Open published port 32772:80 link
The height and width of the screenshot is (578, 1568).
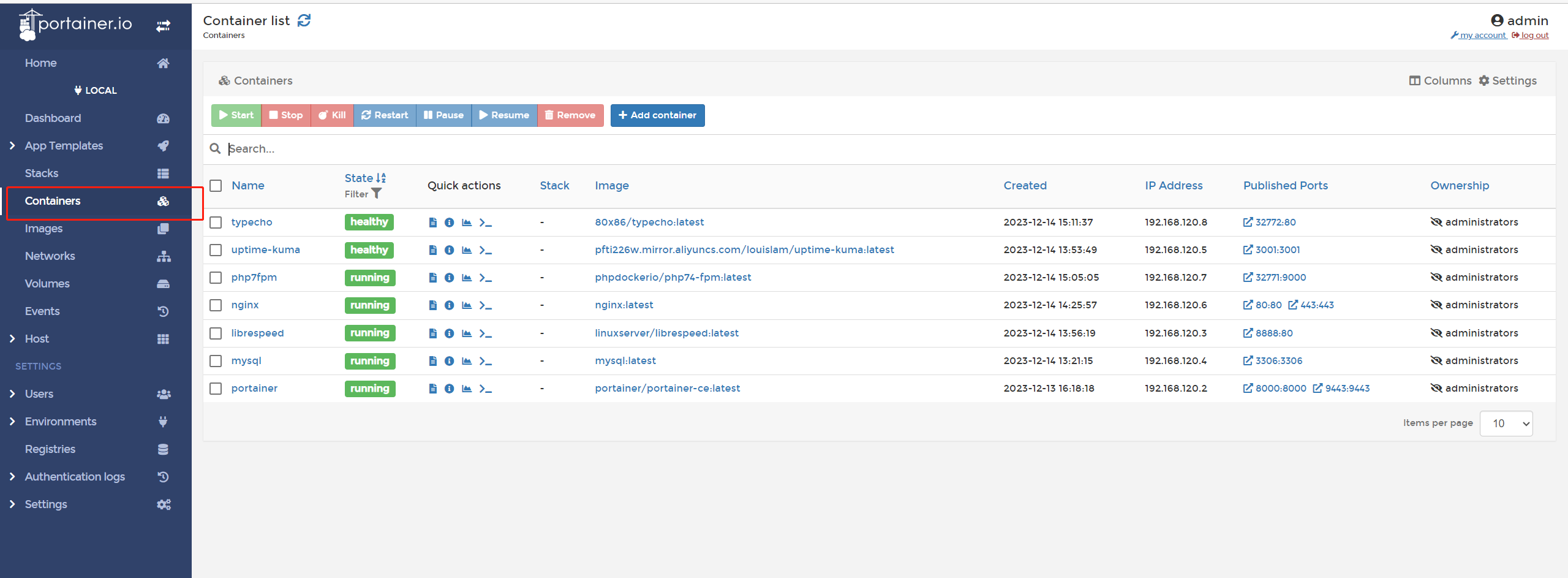point(1269,222)
